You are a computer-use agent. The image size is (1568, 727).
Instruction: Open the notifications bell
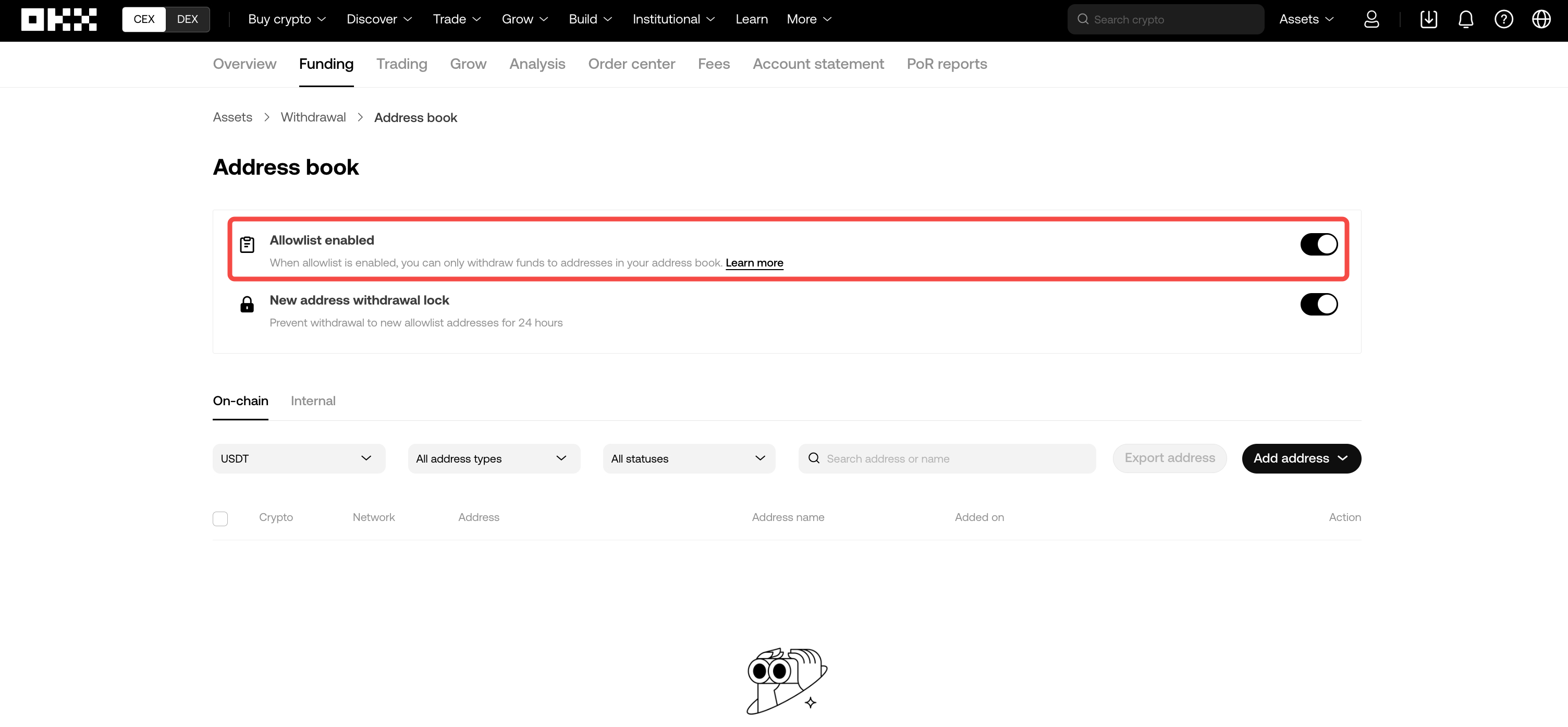click(1466, 19)
